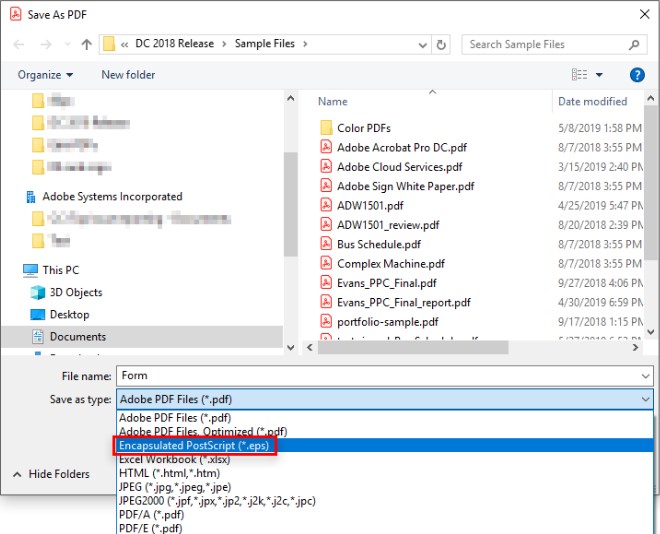
Task: Select Bus Schedule.pdf file icon
Action: tap(326, 244)
